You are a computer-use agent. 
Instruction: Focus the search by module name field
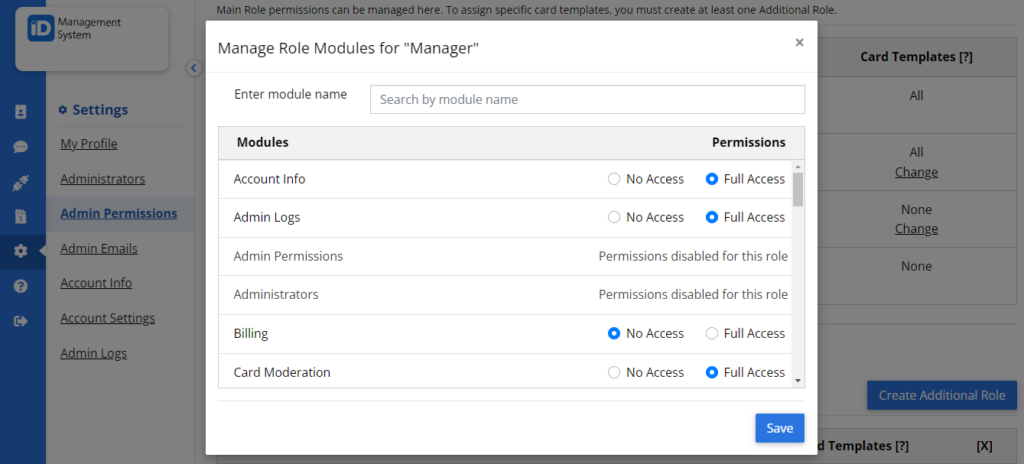pyautogui.click(x=587, y=99)
